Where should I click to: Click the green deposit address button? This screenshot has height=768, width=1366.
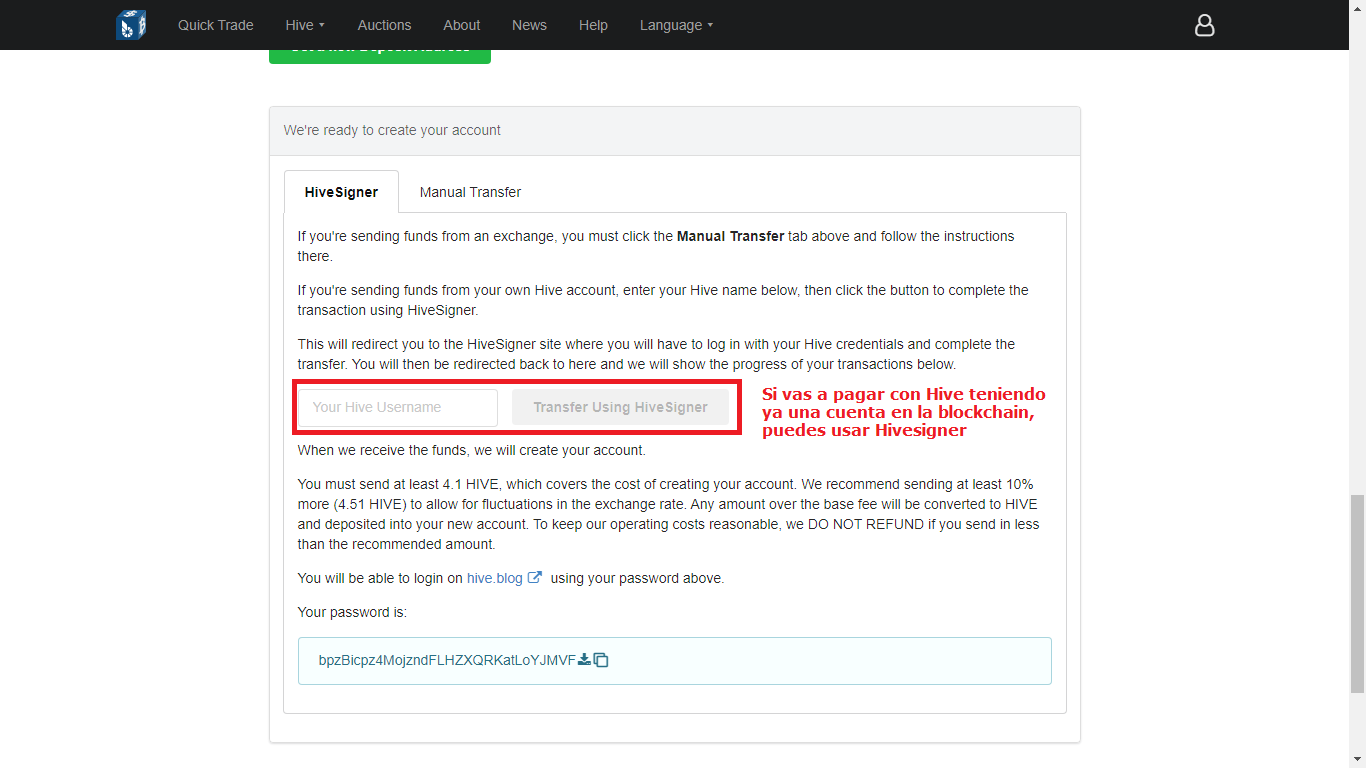tap(380, 56)
